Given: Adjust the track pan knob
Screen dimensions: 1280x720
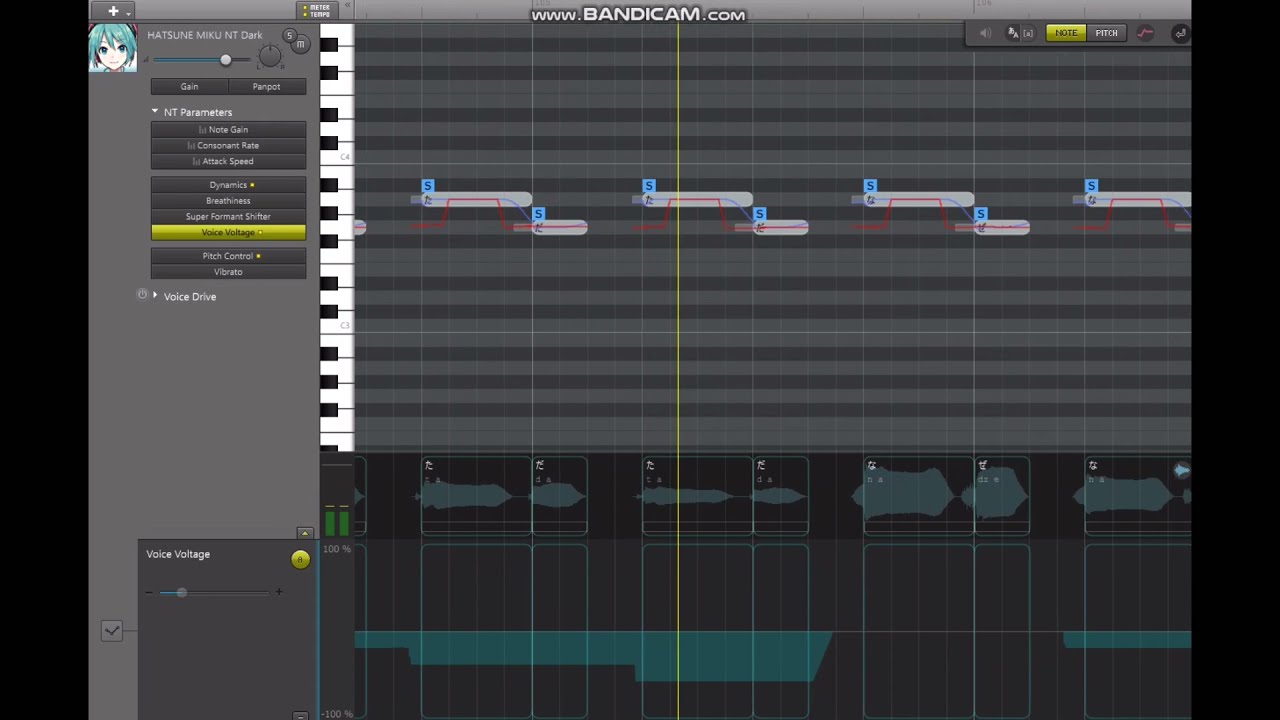Looking at the screenshot, I should (269, 55).
